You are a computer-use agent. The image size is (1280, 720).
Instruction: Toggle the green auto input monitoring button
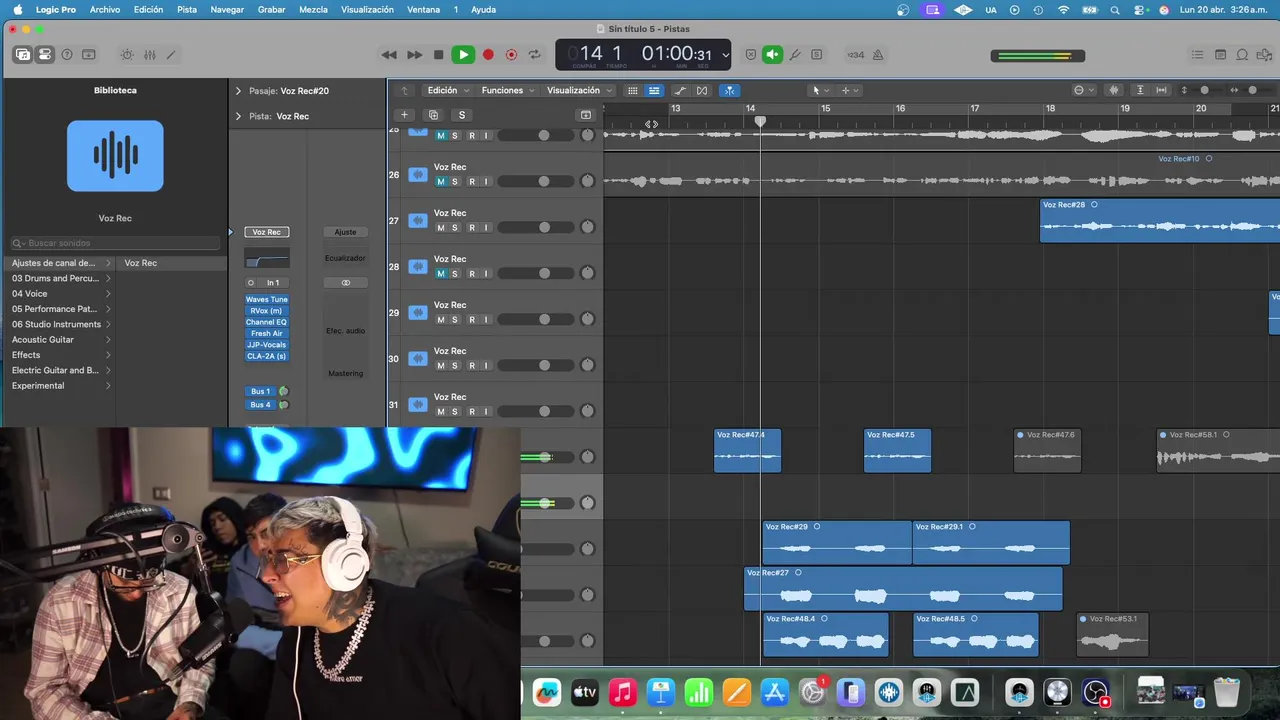(x=772, y=55)
